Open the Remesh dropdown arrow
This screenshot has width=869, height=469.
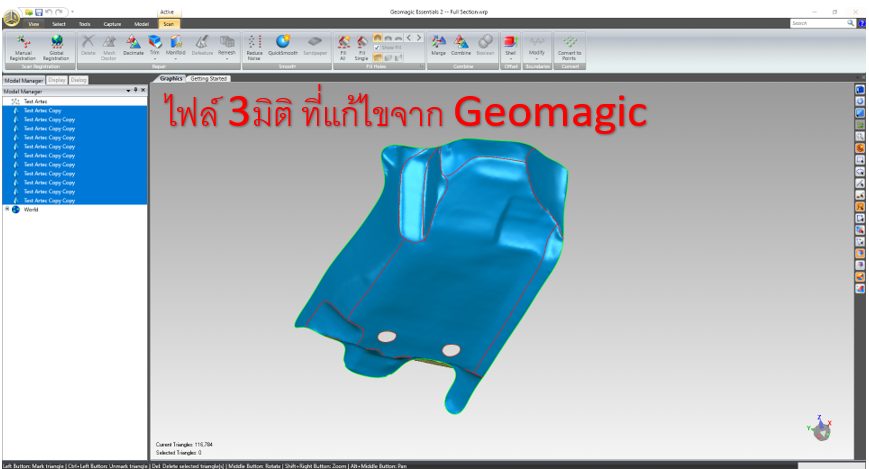(227, 58)
